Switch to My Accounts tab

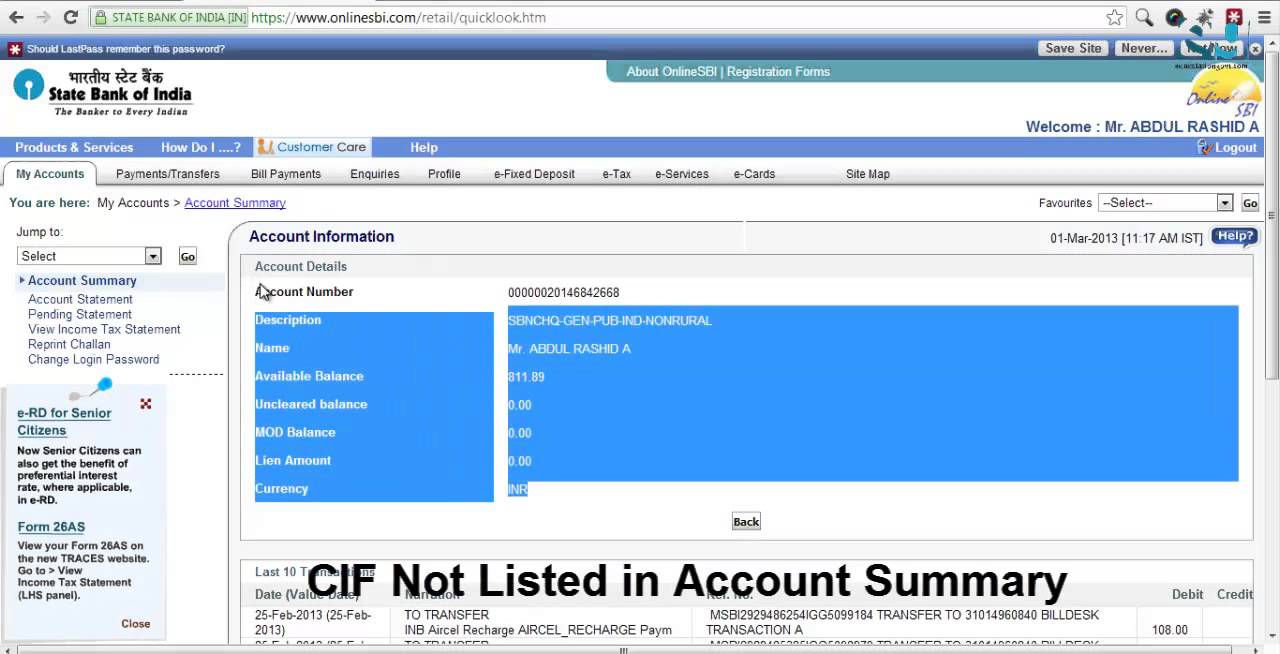[50, 174]
